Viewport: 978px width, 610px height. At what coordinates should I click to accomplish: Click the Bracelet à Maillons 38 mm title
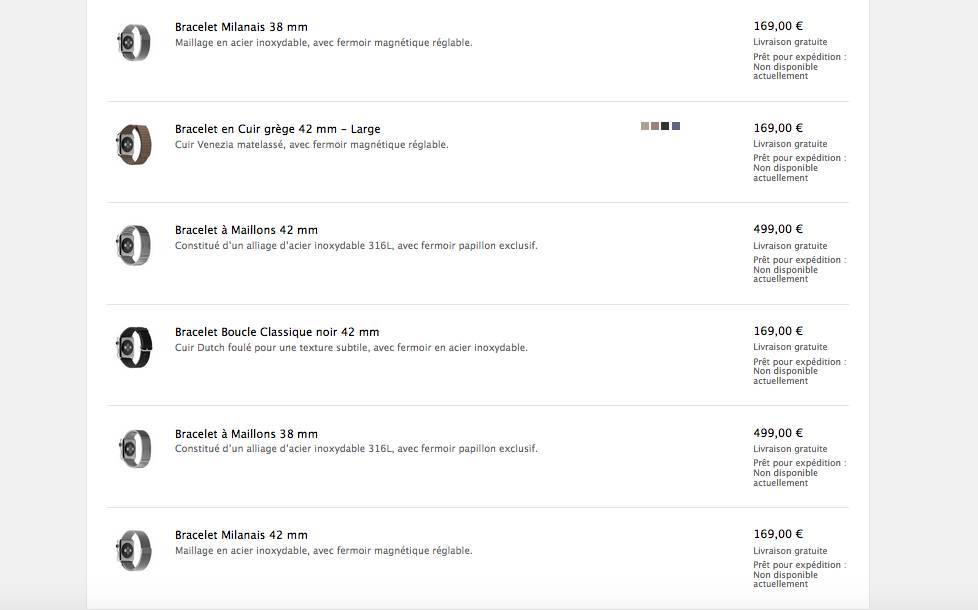pos(246,433)
